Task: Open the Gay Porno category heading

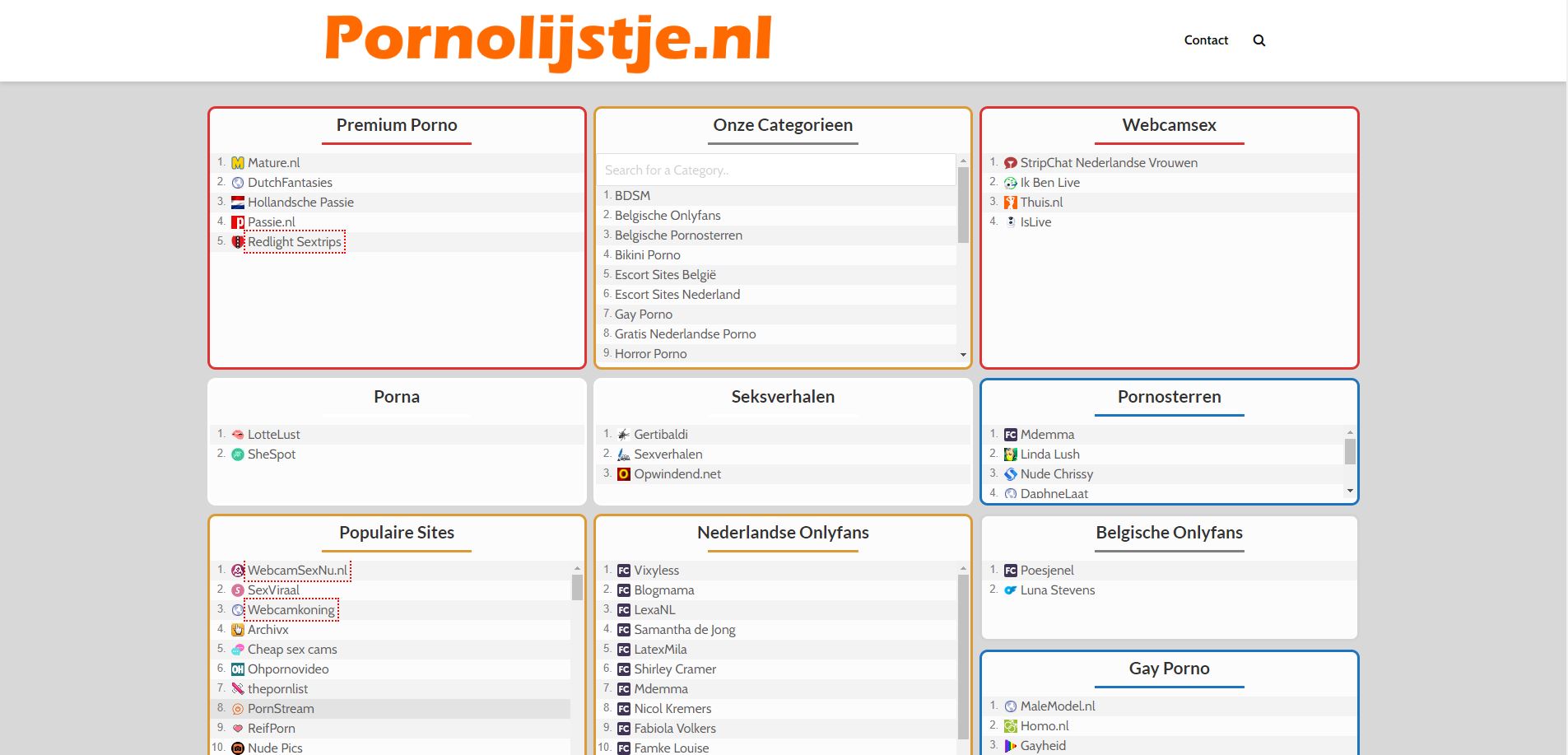Action: (x=1169, y=669)
